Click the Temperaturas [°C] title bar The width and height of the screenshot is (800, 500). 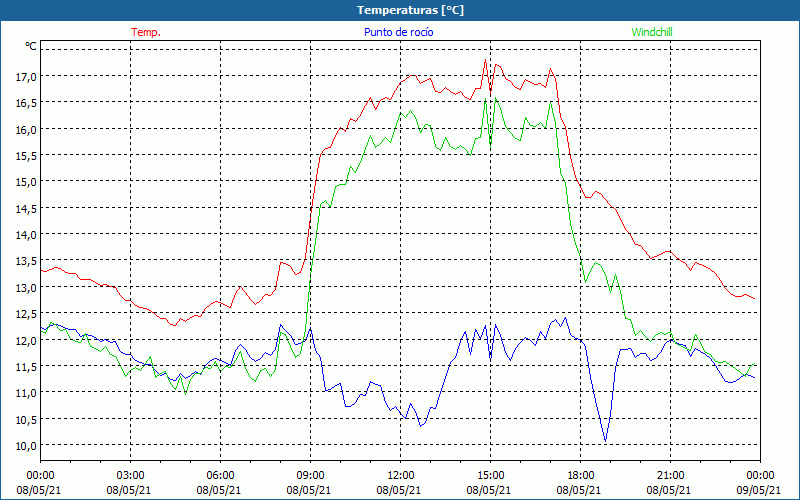400,10
